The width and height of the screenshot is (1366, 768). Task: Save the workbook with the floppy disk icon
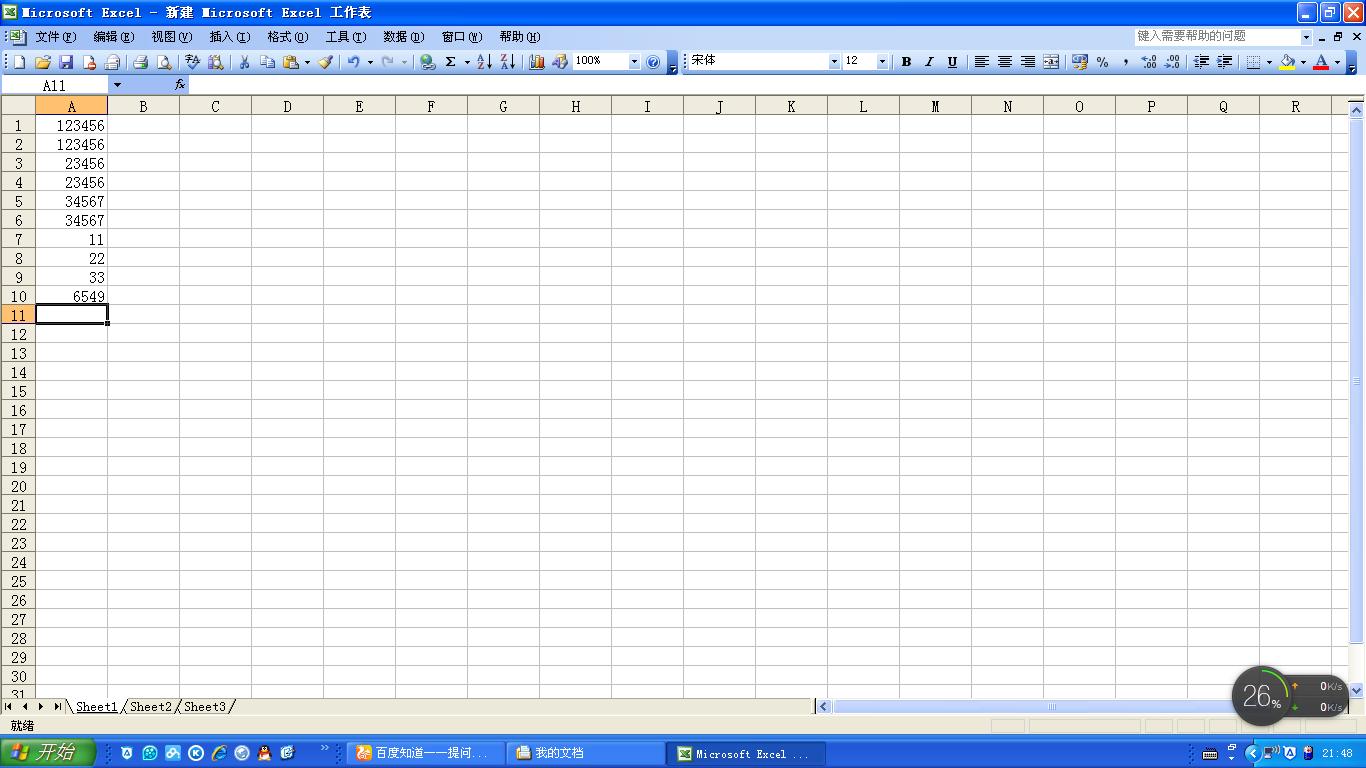click(66, 62)
